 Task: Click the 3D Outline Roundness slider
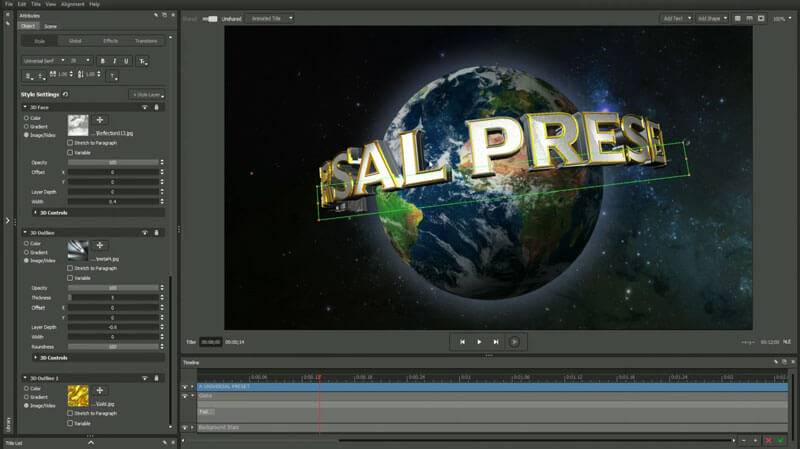click(113, 346)
